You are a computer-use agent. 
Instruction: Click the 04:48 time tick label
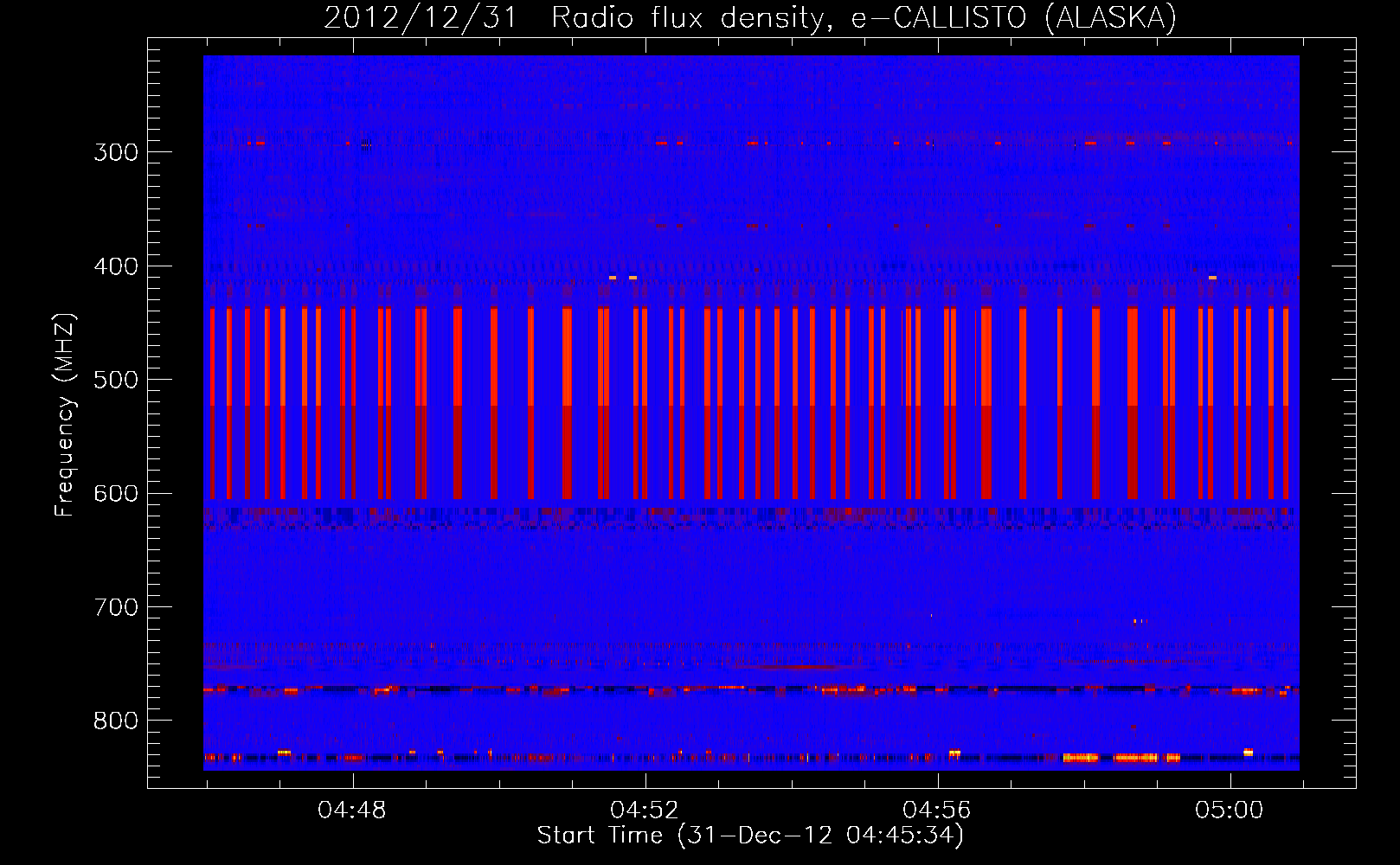(x=352, y=811)
